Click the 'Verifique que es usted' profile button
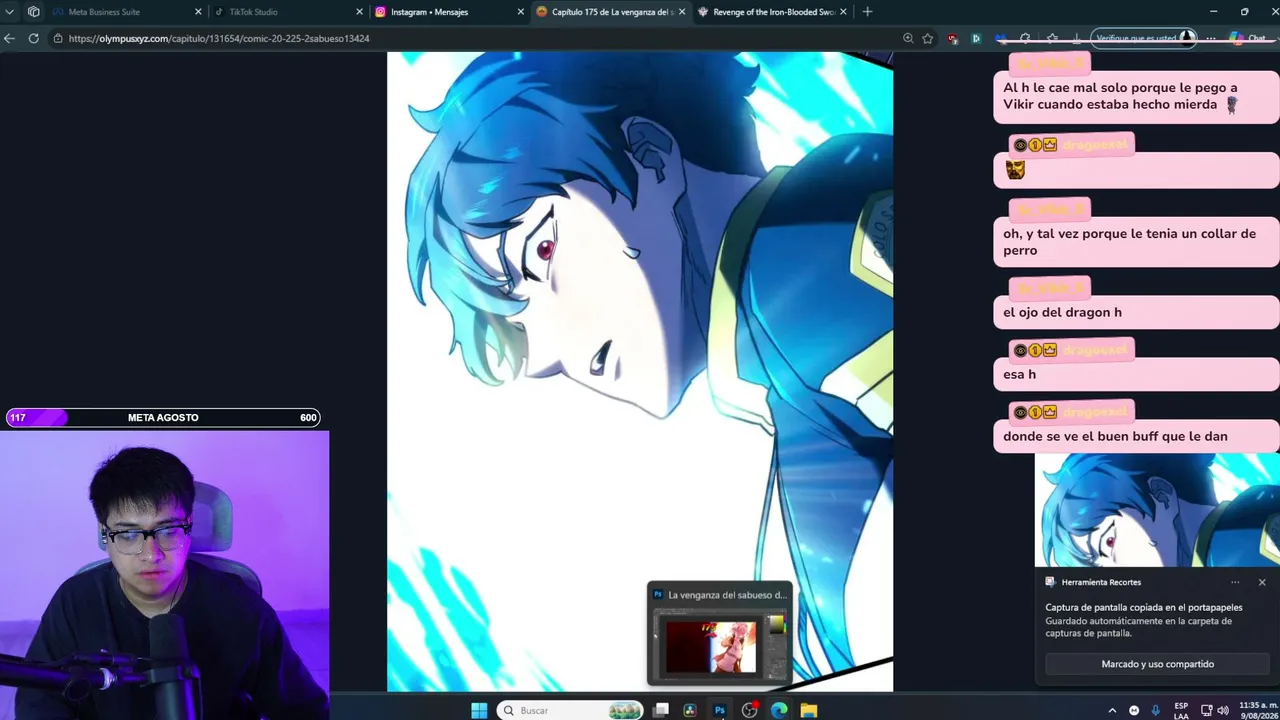 [x=1144, y=38]
